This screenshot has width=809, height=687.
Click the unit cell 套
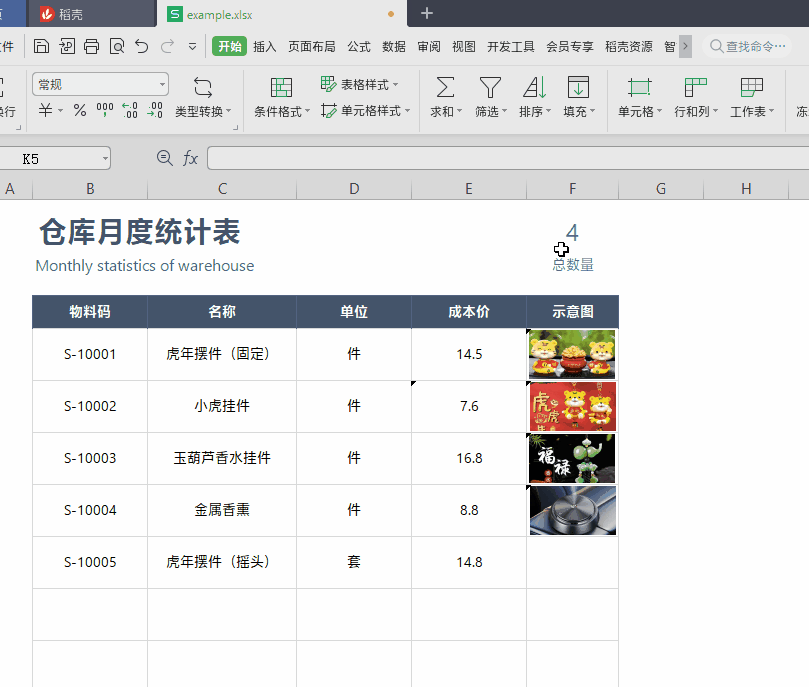[x=354, y=562]
